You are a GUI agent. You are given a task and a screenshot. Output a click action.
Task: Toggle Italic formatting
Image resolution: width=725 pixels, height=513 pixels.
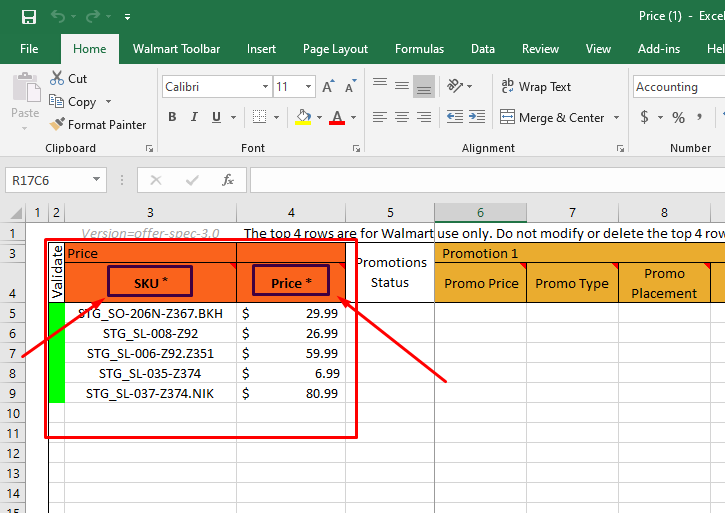click(x=194, y=118)
